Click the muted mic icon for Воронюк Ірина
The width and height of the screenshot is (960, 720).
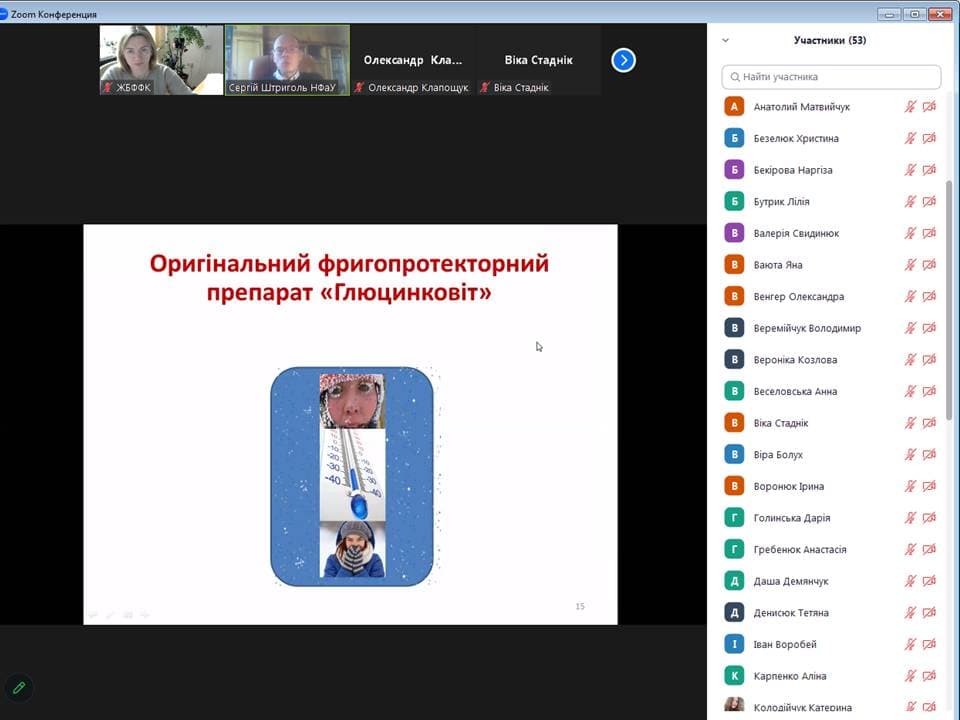[x=910, y=486]
